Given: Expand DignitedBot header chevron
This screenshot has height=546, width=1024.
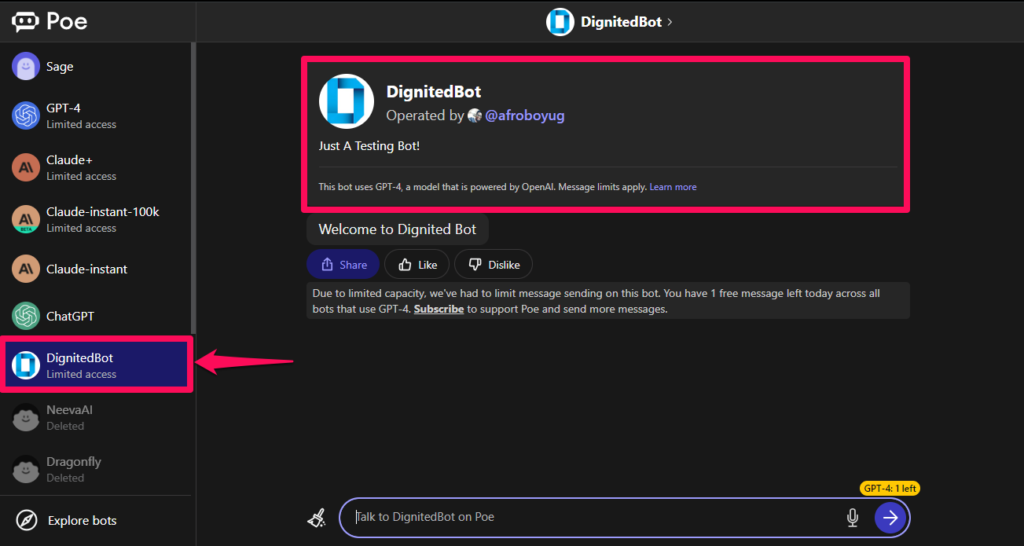Looking at the screenshot, I should click(669, 22).
